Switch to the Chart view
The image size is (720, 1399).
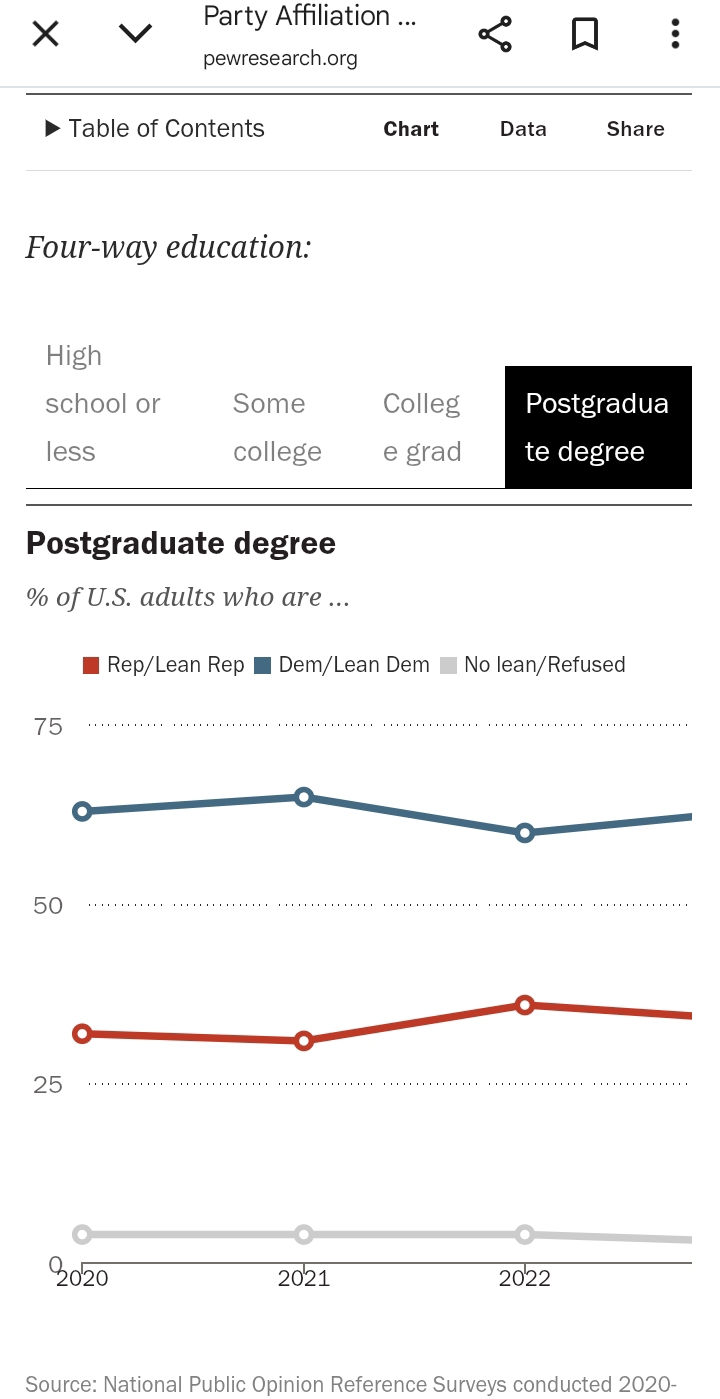pyautogui.click(x=411, y=129)
